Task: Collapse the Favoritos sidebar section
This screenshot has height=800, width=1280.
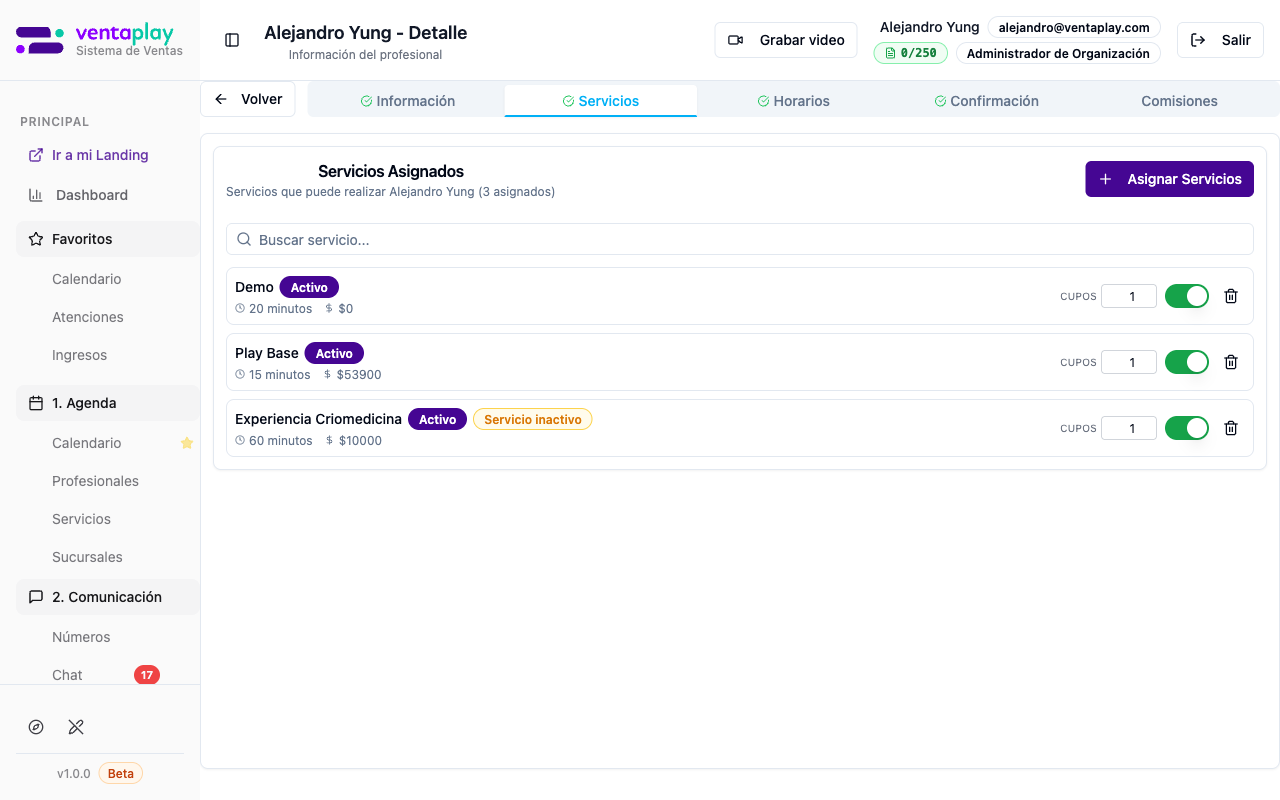Action: coord(107,239)
